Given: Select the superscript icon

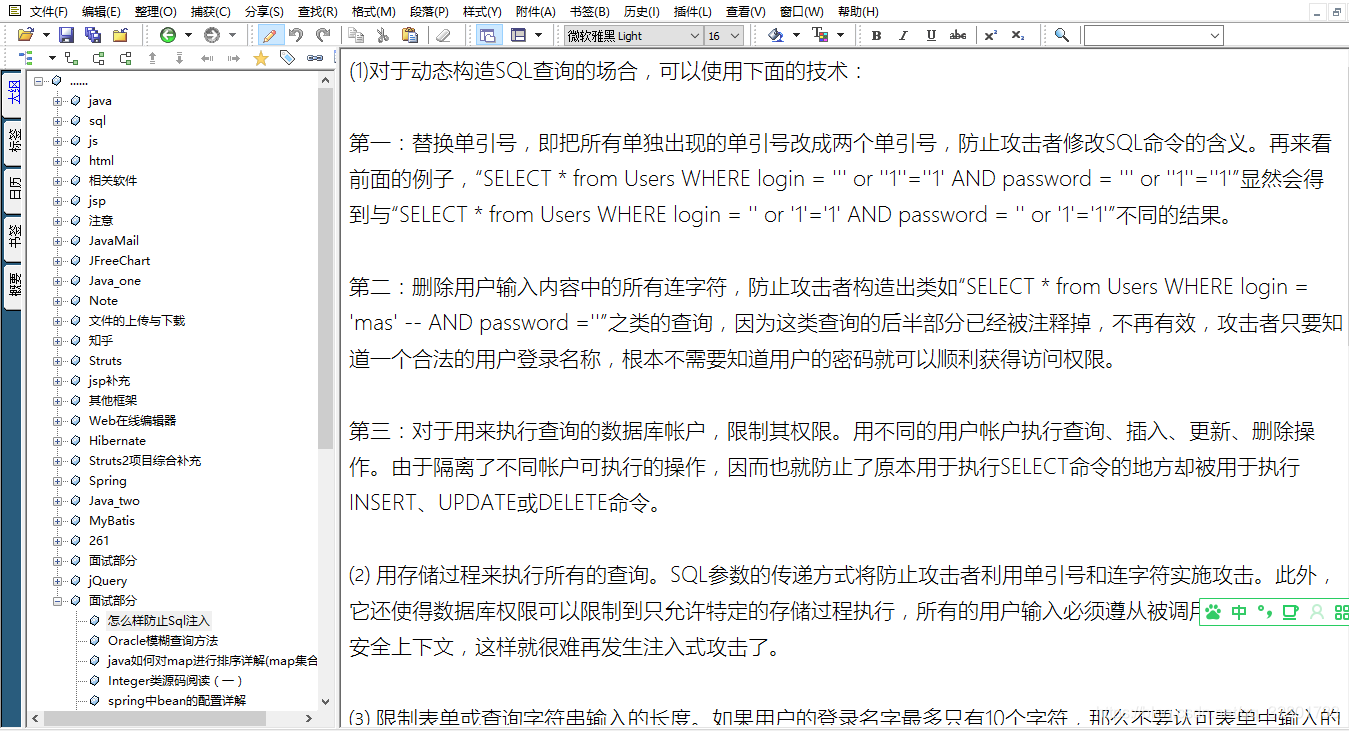Looking at the screenshot, I should 989,34.
